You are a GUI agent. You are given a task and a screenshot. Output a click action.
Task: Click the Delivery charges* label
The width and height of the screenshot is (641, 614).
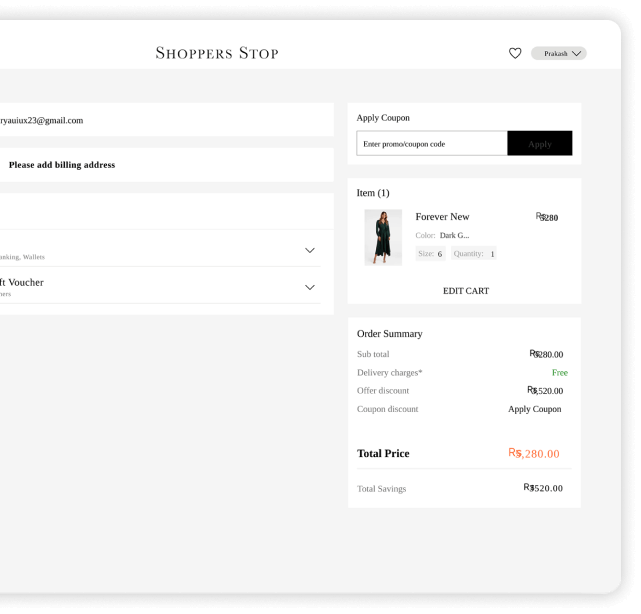pos(389,373)
